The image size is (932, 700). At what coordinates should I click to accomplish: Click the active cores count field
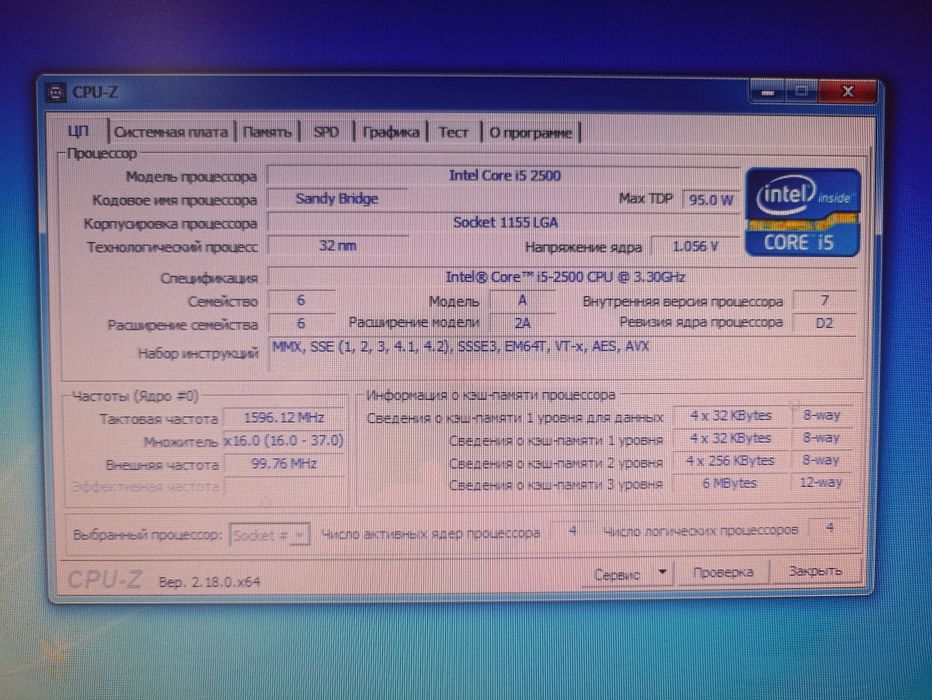pos(572,531)
